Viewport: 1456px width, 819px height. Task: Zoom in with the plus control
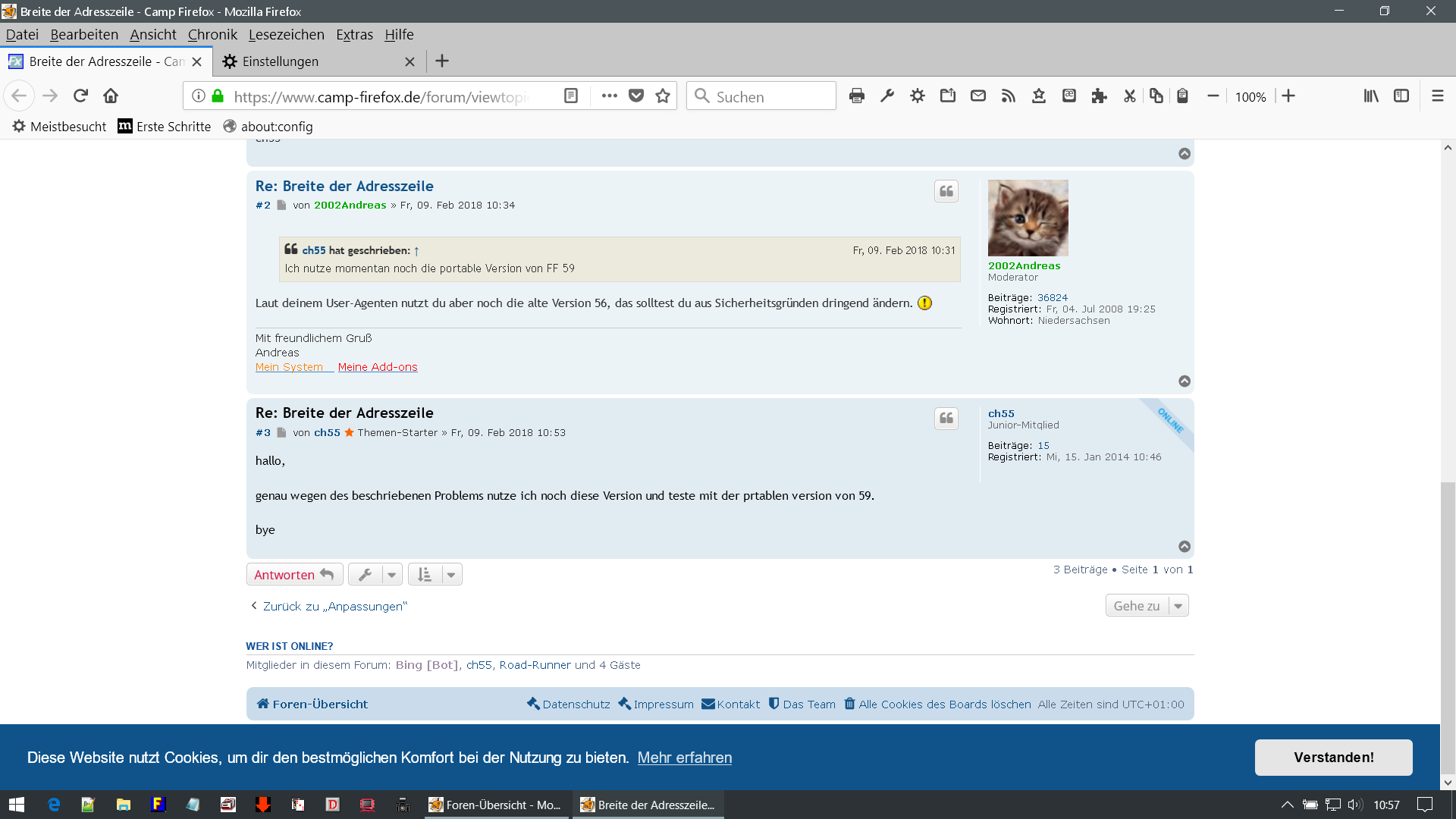[1288, 96]
